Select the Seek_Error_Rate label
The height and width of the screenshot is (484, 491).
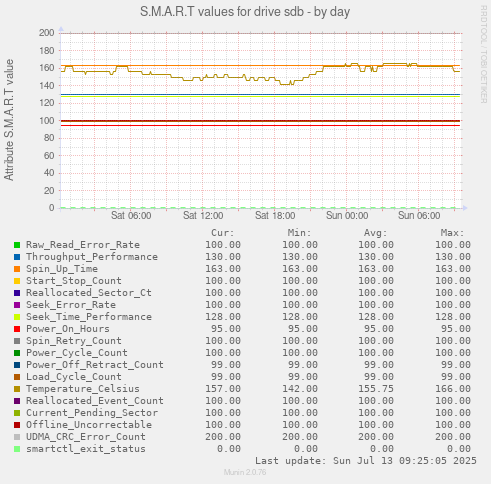coord(71,305)
